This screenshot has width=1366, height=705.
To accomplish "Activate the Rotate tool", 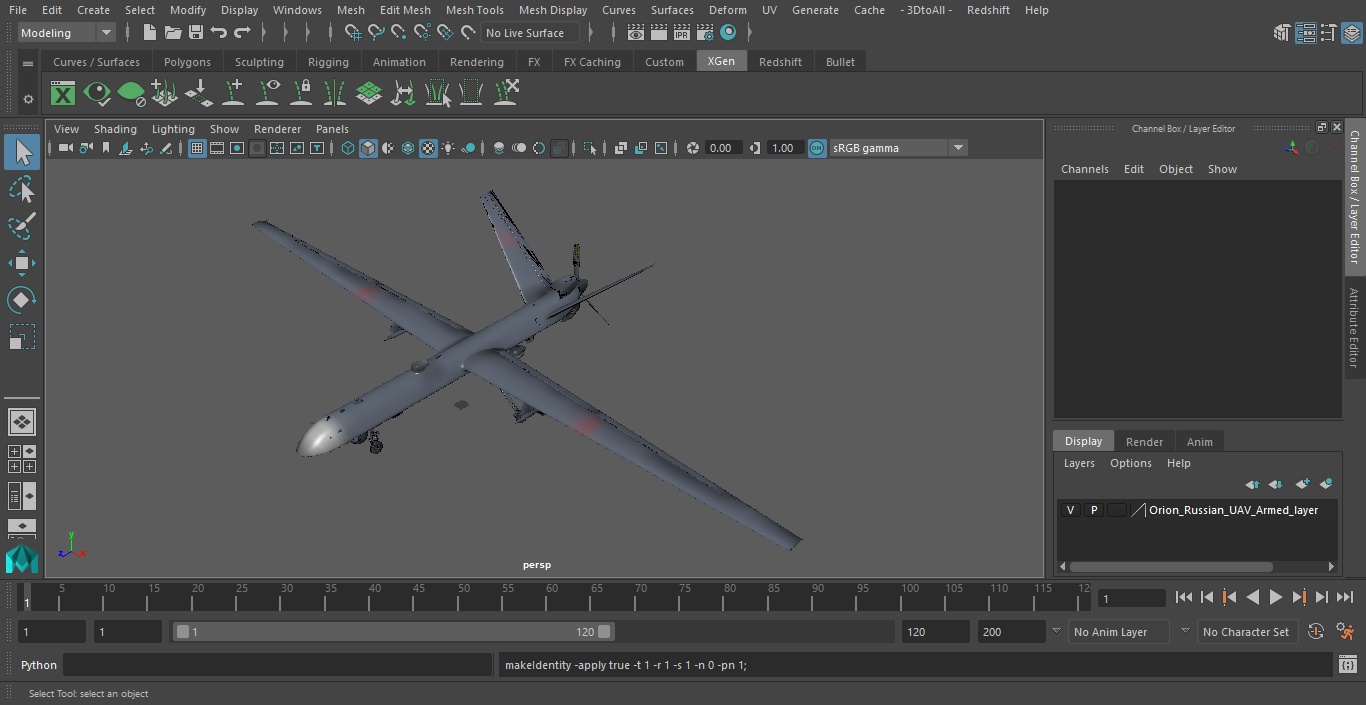I will 22,300.
